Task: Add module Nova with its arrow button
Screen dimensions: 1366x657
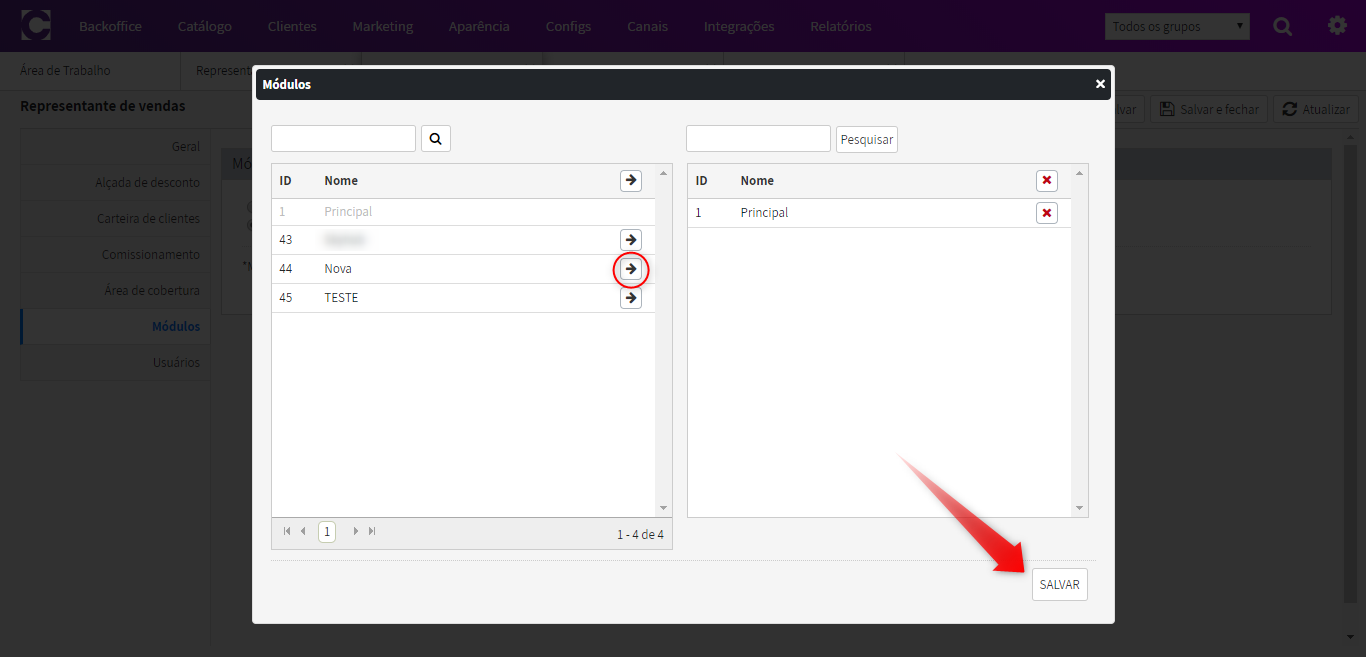Action: pos(631,269)
